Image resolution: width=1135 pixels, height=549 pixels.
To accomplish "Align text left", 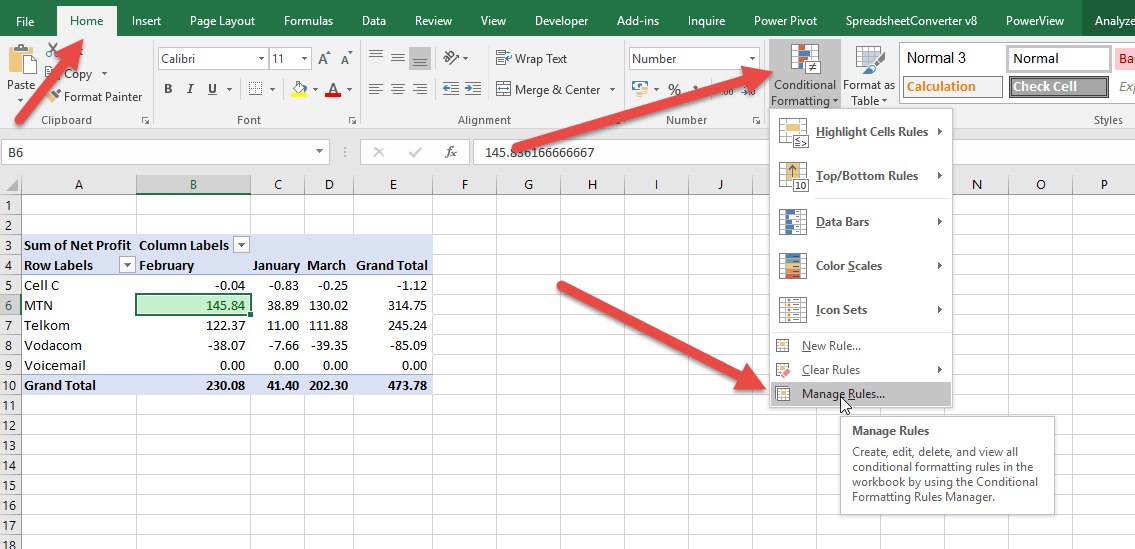I will tap(375, 89).
